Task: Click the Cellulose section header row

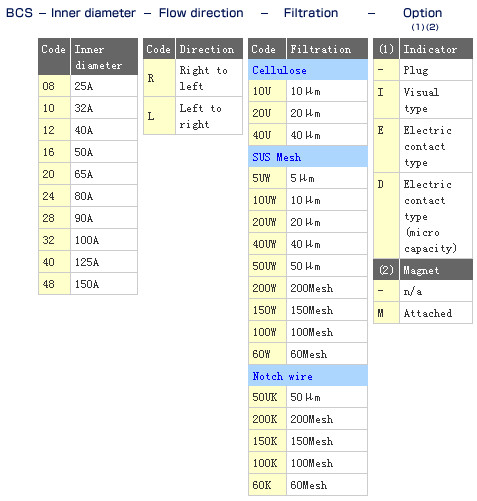Action: 308,70
